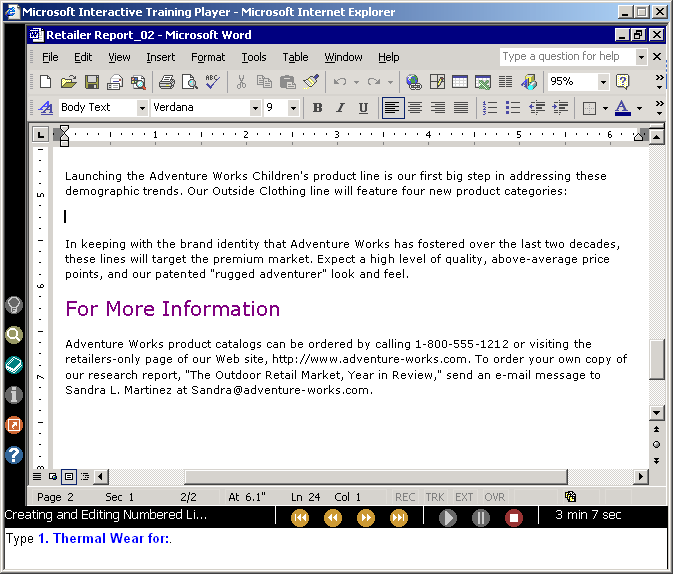Image resolution: width=673 pixels, height=574 pixels.
Task: Paste from clipboard with the Paste icon
Action: tap(287, 82)
